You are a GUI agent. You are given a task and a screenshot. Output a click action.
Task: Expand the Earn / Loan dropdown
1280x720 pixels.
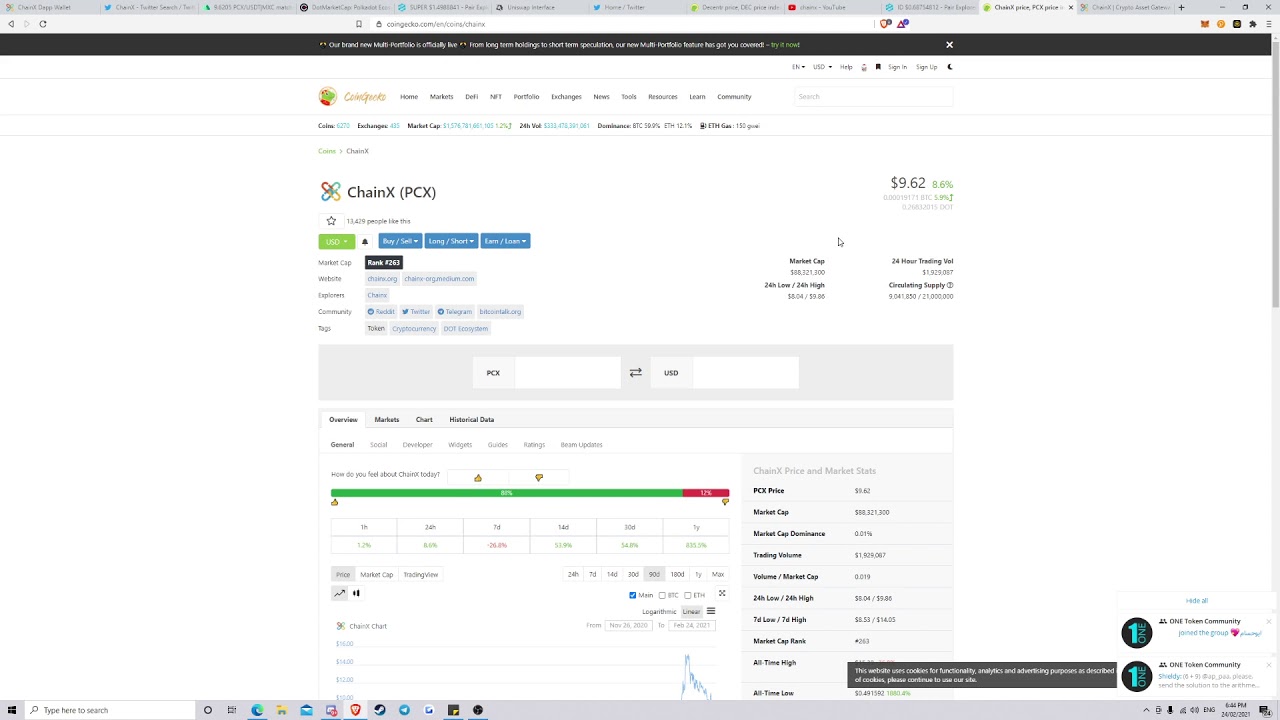coord(505,241)
